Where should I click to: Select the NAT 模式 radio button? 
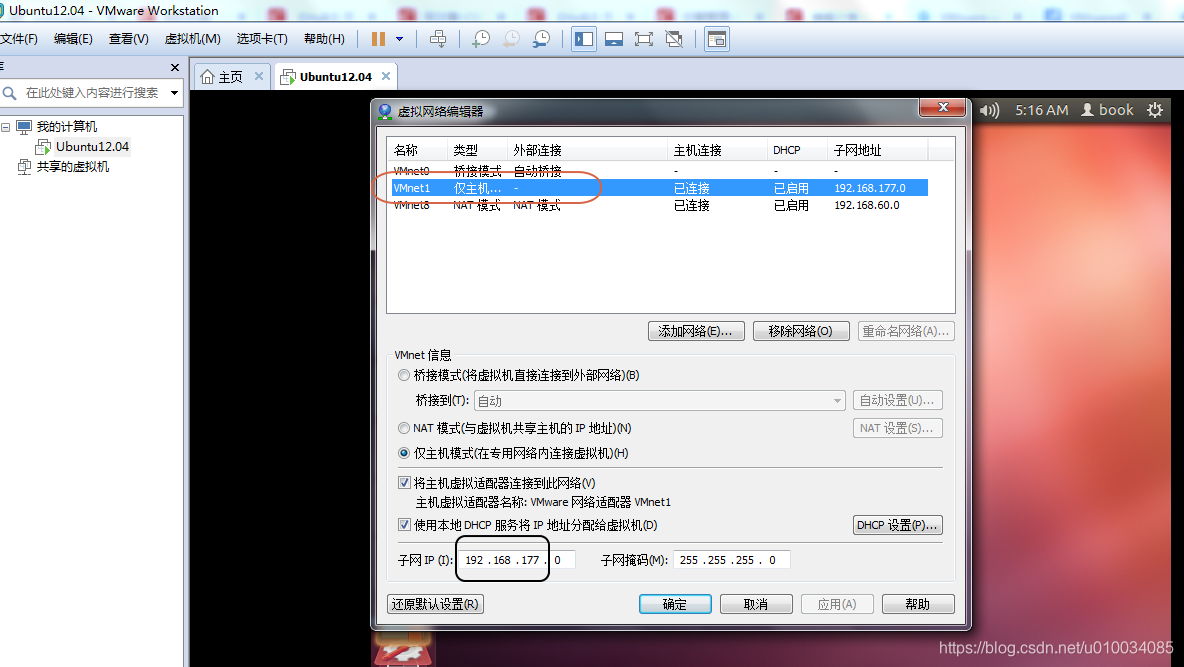tap(404, 428)
